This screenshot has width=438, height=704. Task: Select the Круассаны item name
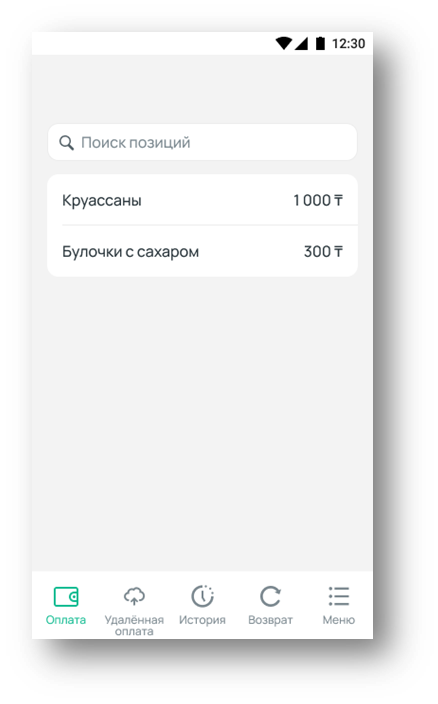102,200
